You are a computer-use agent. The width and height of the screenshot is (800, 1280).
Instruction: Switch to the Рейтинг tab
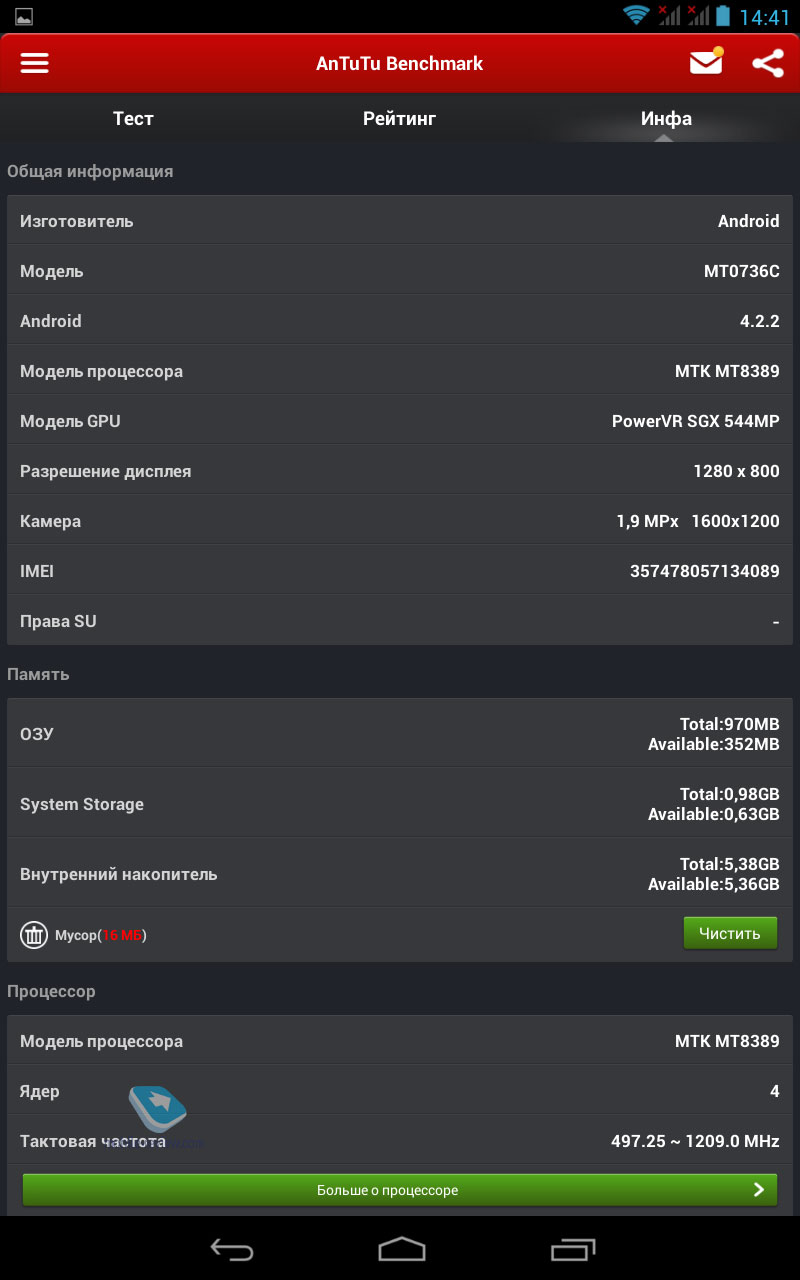click(400, 118)
